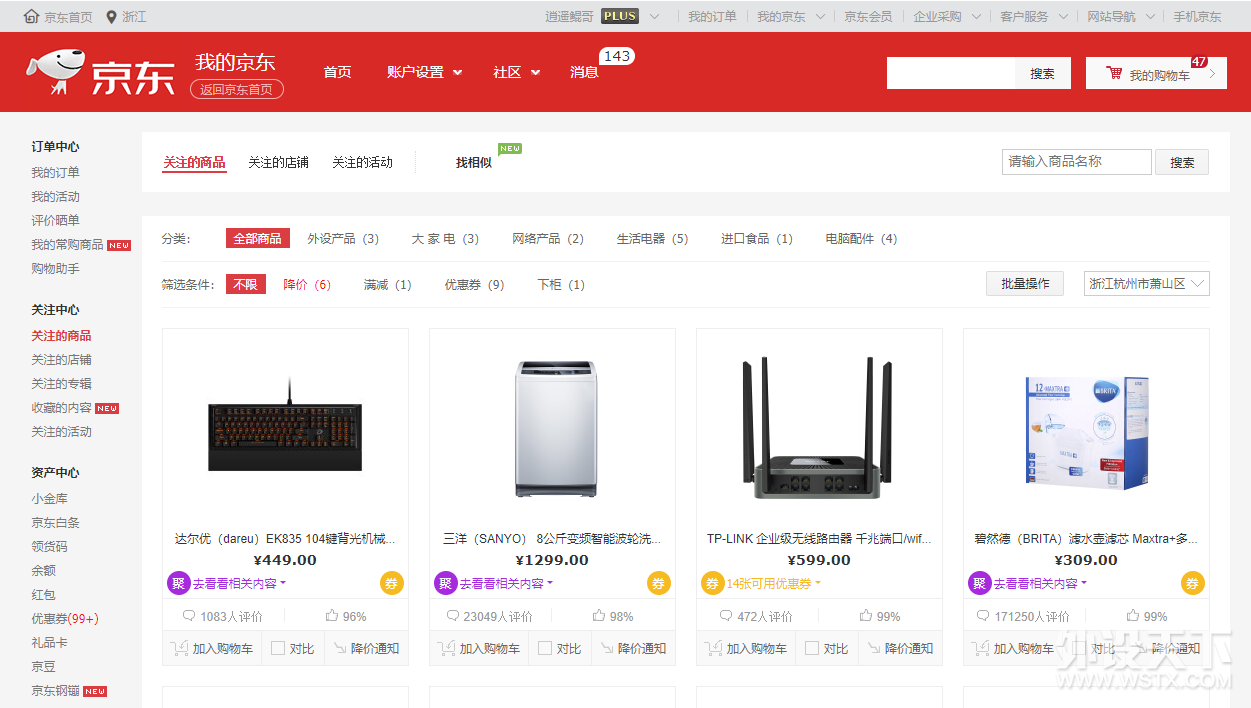Focus the red header search box
This screenshot has height=708, width=1251.
[951, 73]
